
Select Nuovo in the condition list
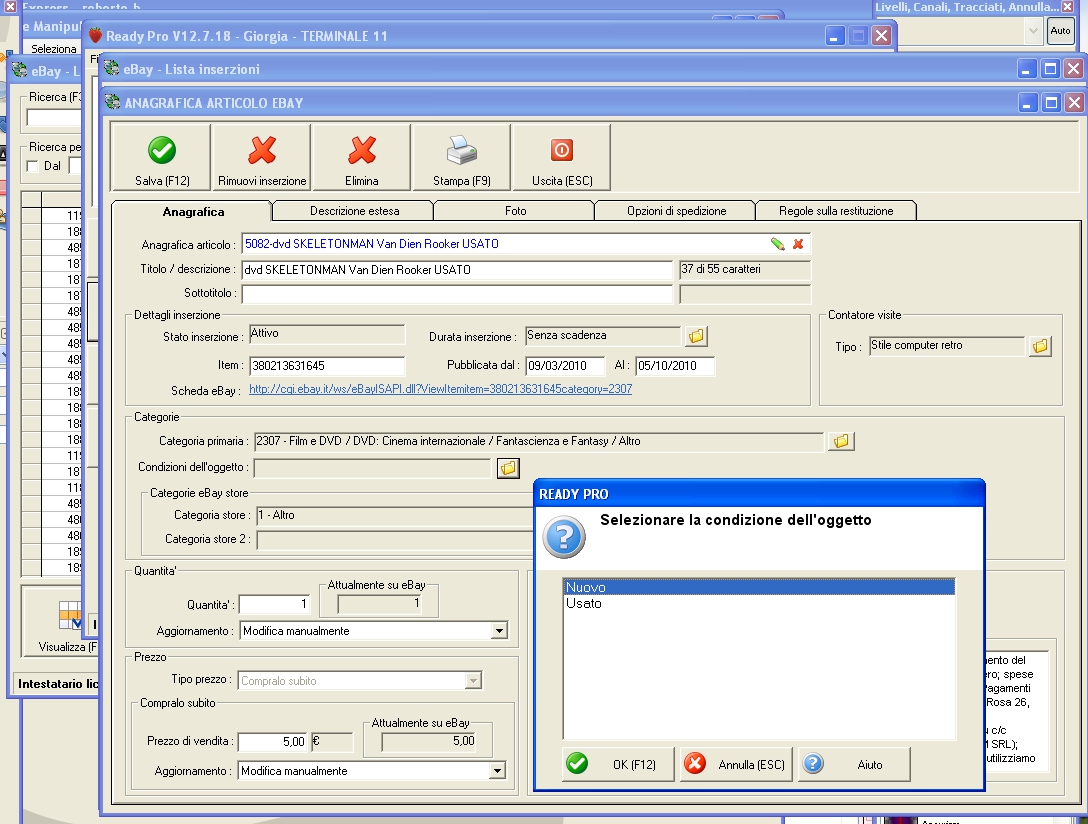pyautogui.click(x=759, y=587)
